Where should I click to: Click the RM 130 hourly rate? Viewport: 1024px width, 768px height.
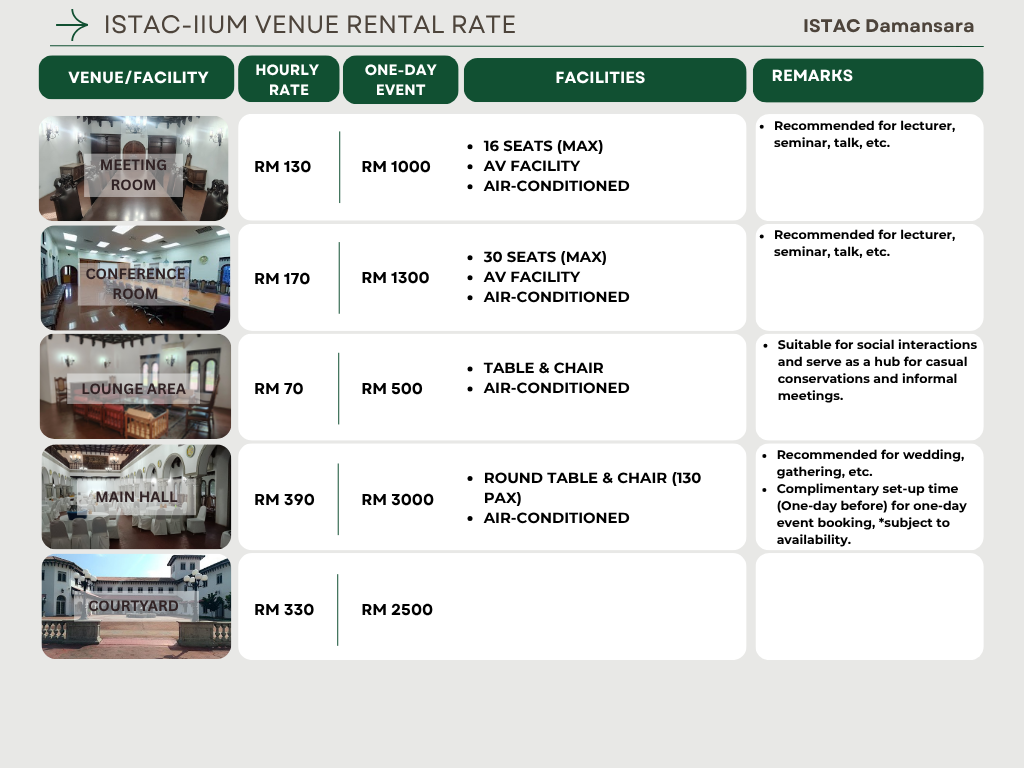click(x=283, y=167)
